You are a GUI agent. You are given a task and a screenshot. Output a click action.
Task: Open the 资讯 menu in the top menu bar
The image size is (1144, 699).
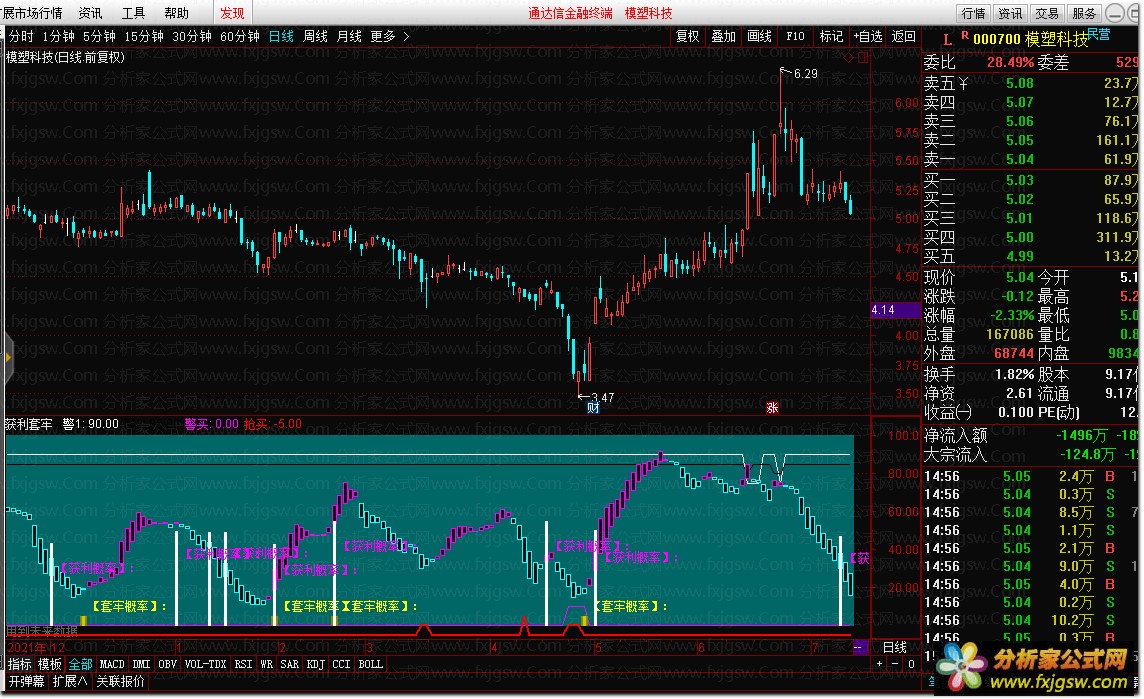90,13
